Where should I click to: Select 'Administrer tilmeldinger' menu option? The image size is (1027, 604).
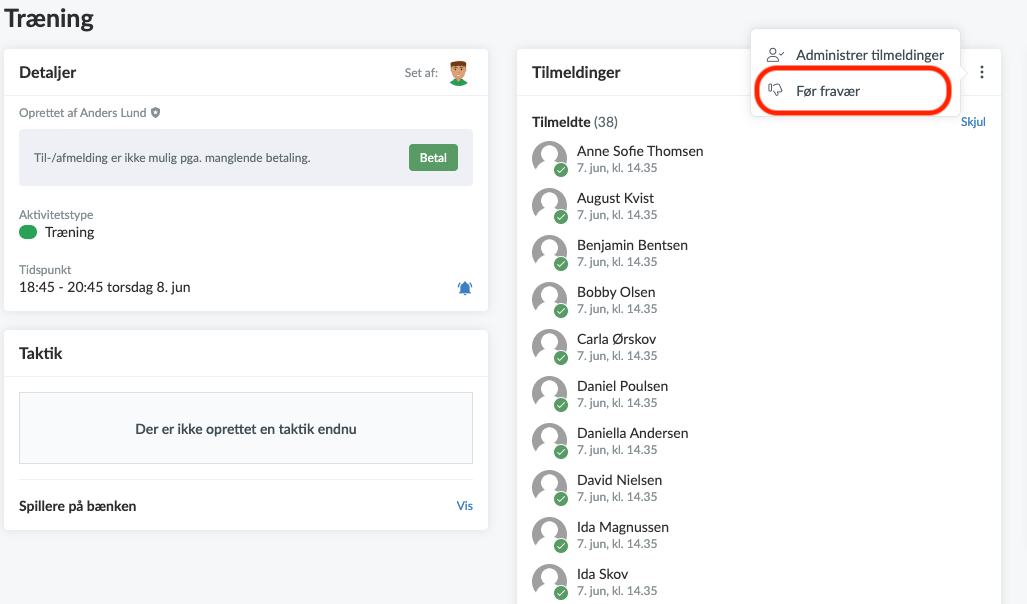click(869, 55)
